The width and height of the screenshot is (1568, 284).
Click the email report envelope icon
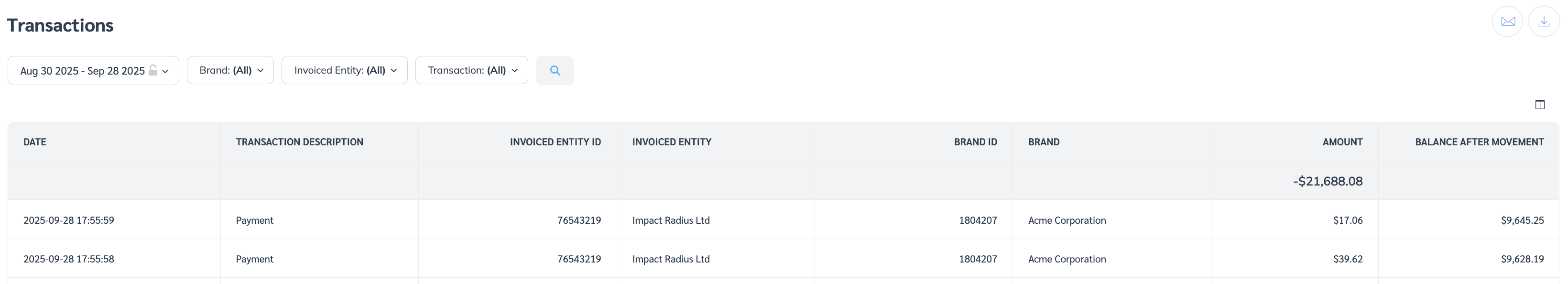pyautogui.click(x=1507, y=22)
